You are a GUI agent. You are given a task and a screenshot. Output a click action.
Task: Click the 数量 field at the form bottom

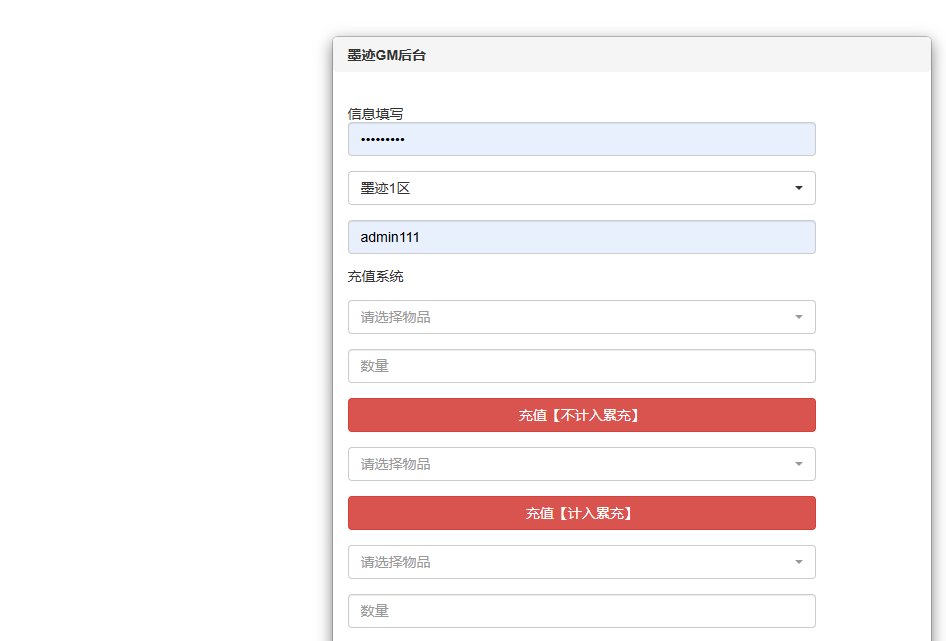coord(582,611)
